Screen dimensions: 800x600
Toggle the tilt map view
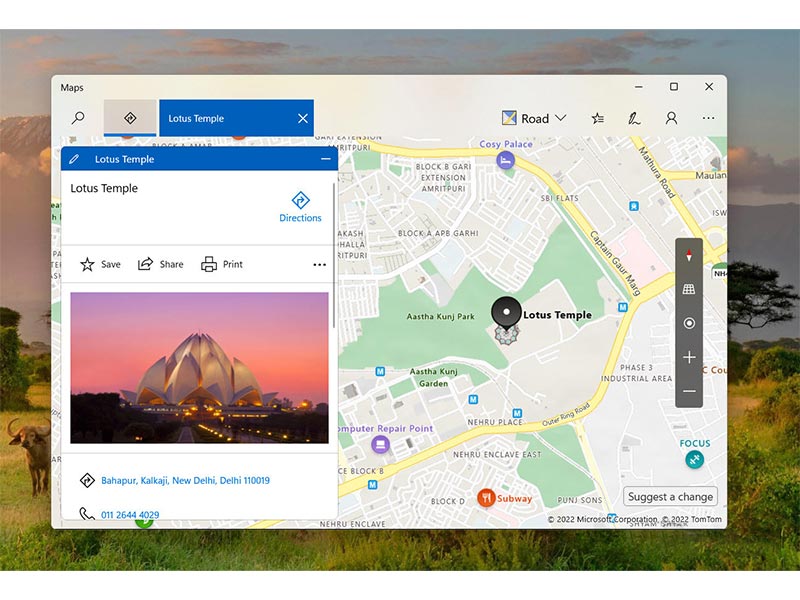689,289
